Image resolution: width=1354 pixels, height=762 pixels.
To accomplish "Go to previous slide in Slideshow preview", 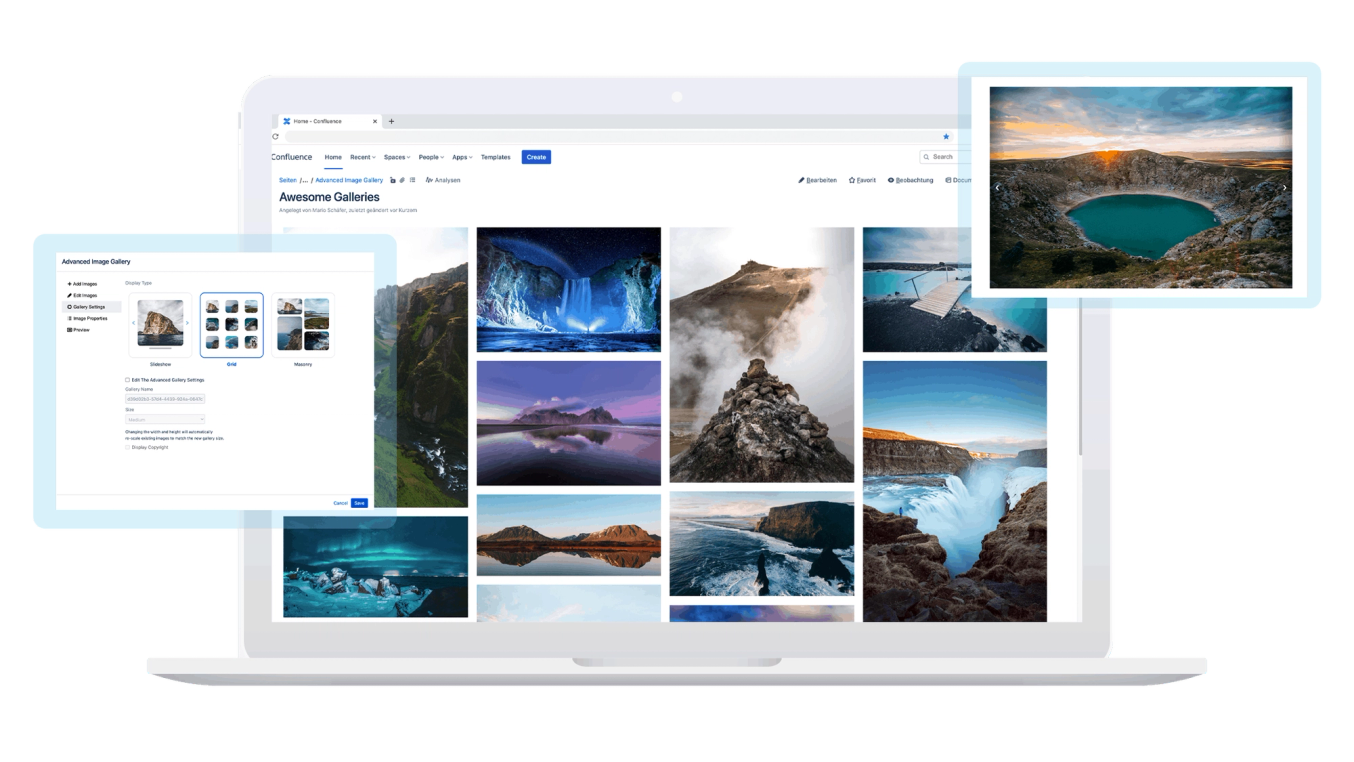I will [x=134, y=323].
